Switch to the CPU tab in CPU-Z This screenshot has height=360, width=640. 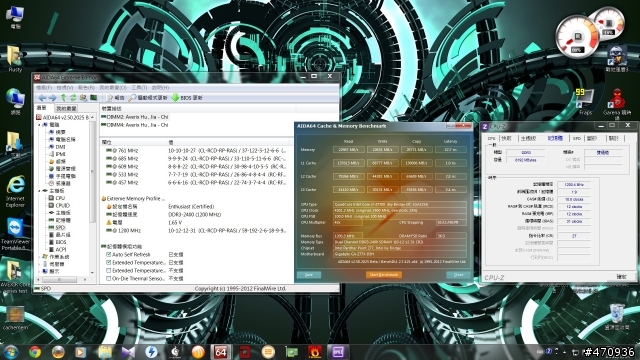coord(491,138)
